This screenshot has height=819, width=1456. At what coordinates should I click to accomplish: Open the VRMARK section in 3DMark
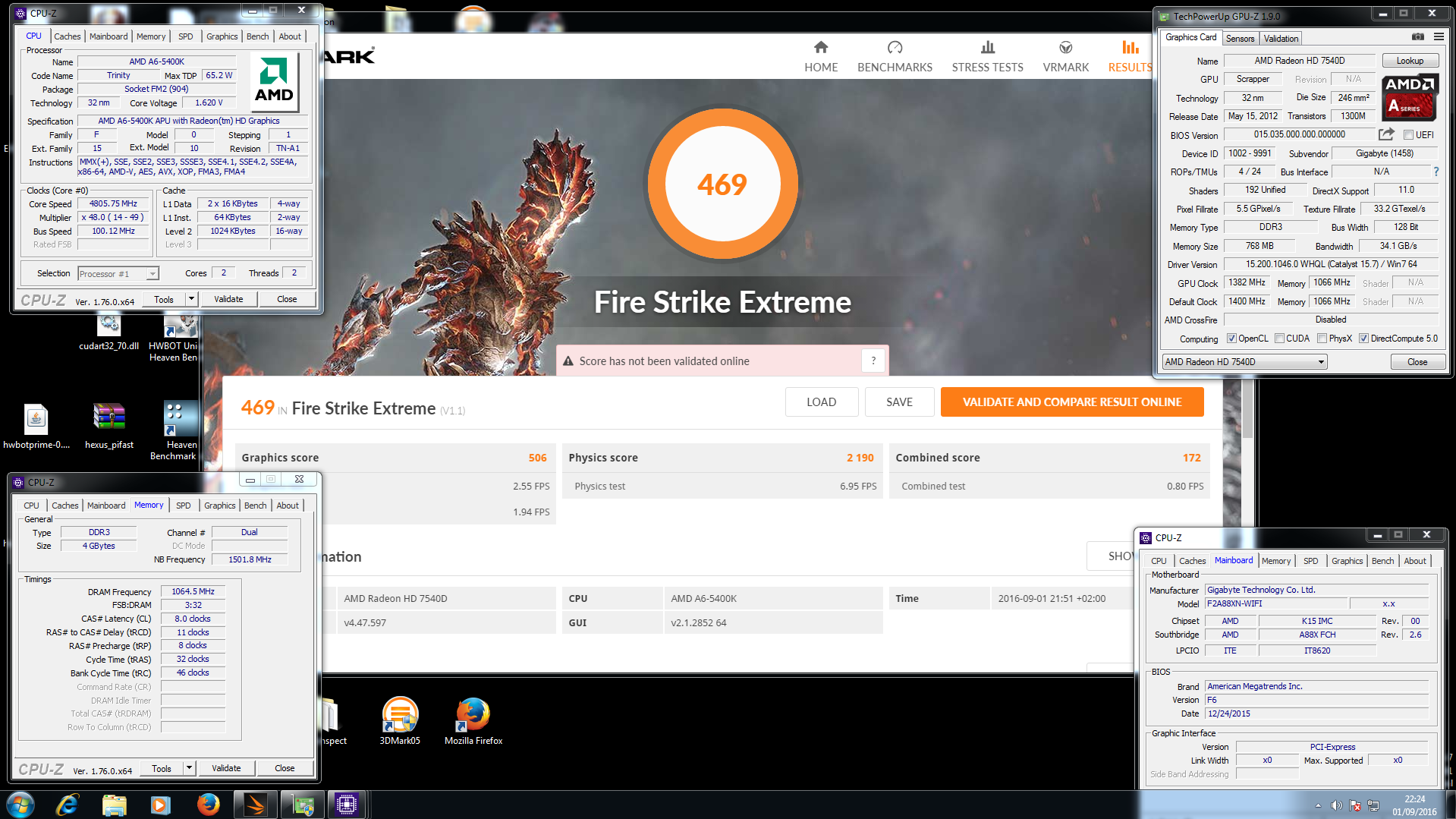(x=1065, y=57)
